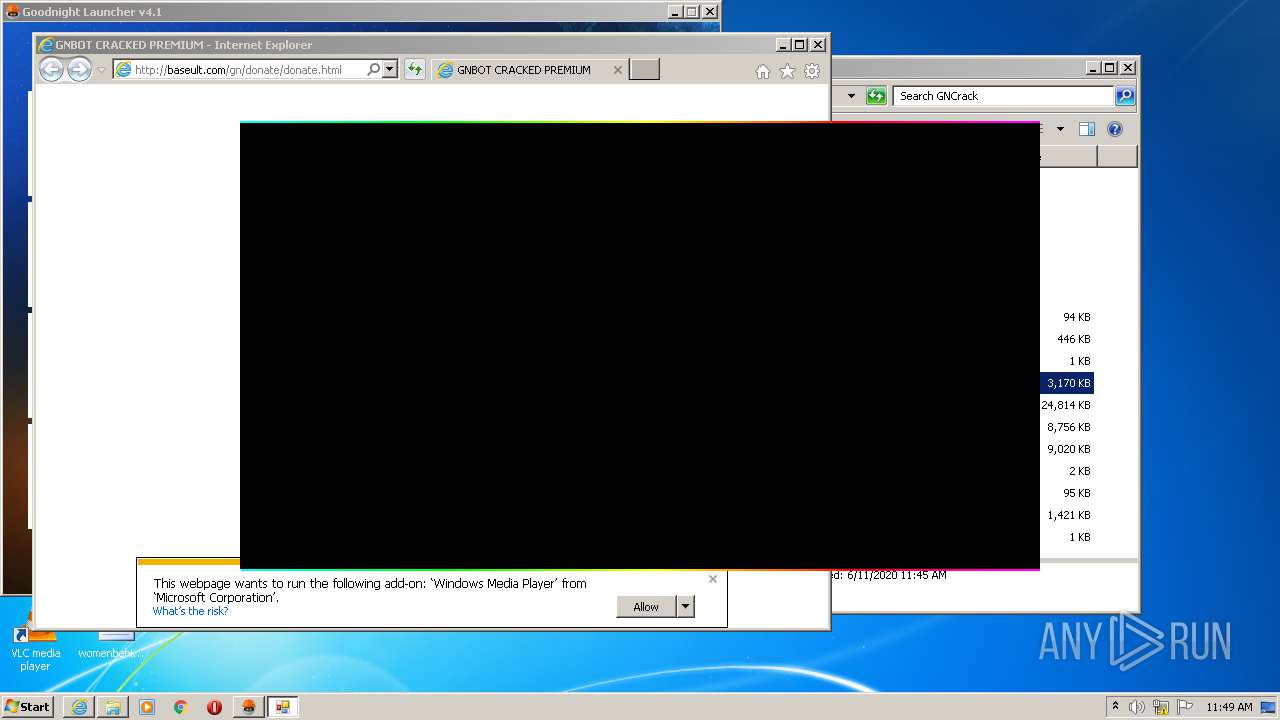Open the What's the risk? link
1280x720 pixels.
pos(190,611)
